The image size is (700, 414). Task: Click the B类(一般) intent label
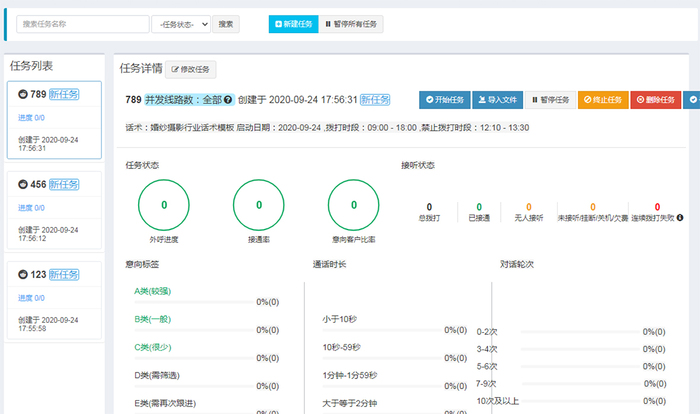tap(153, 319)
